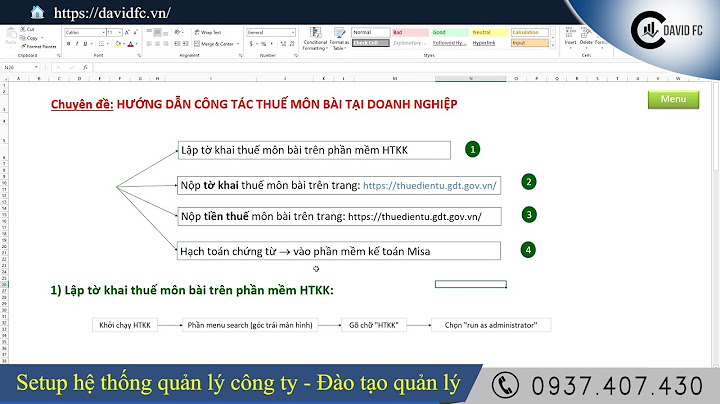
Task: Click 'Chọn "run as administrator"' box
Action: 491,325
